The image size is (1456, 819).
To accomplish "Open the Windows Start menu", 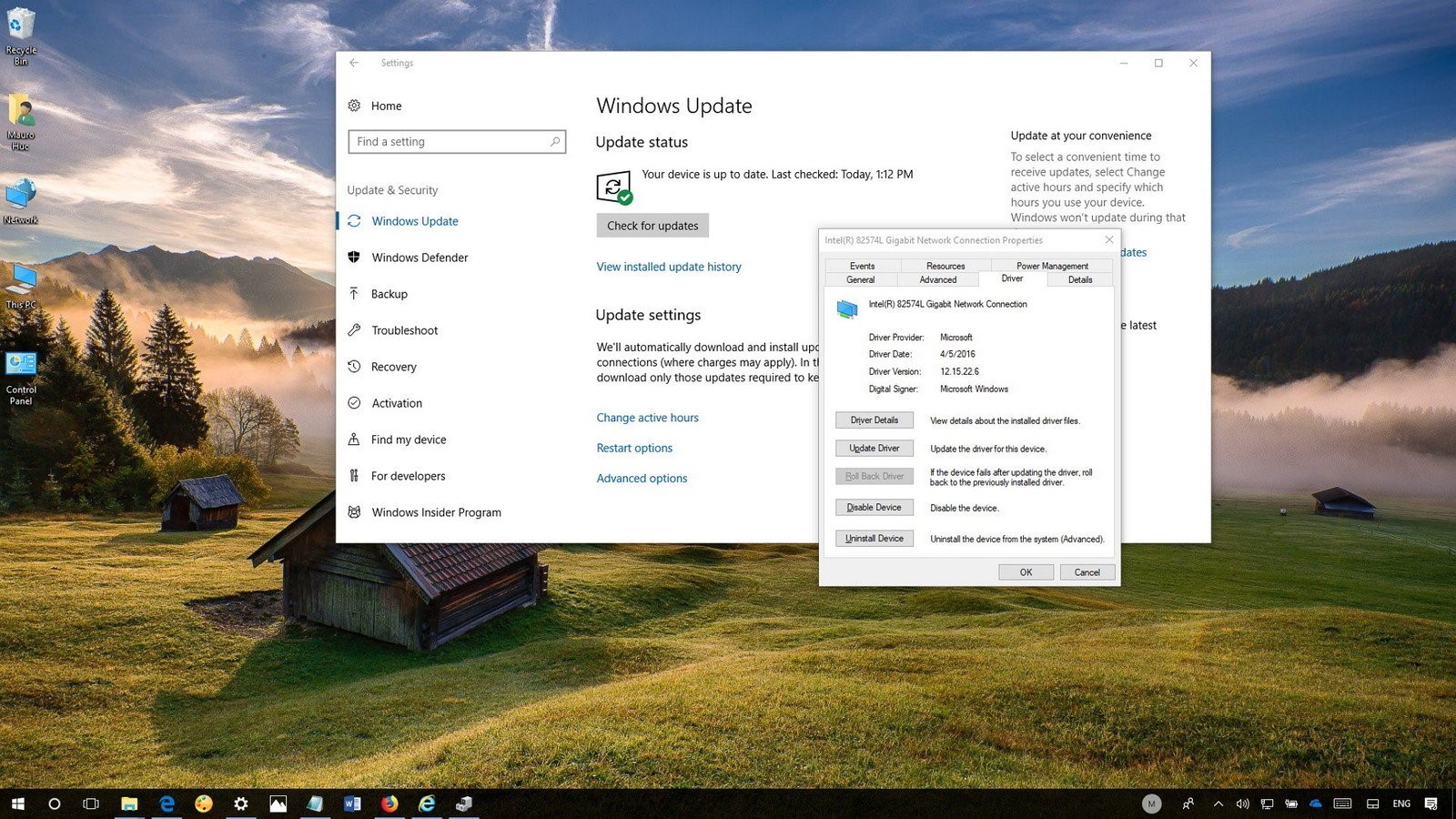I will point(18,804).
